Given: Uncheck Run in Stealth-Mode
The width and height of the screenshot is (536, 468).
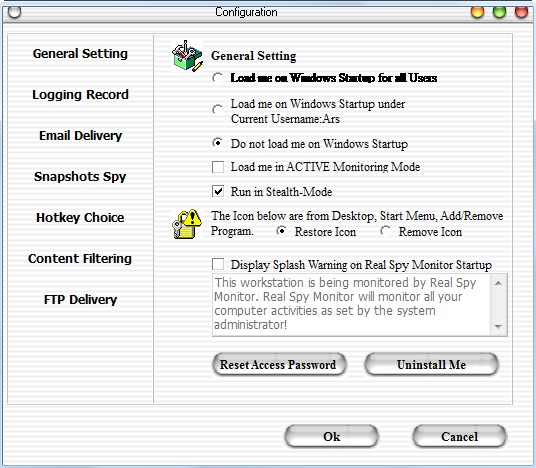Looking at the screenshot, I should 218,191.
